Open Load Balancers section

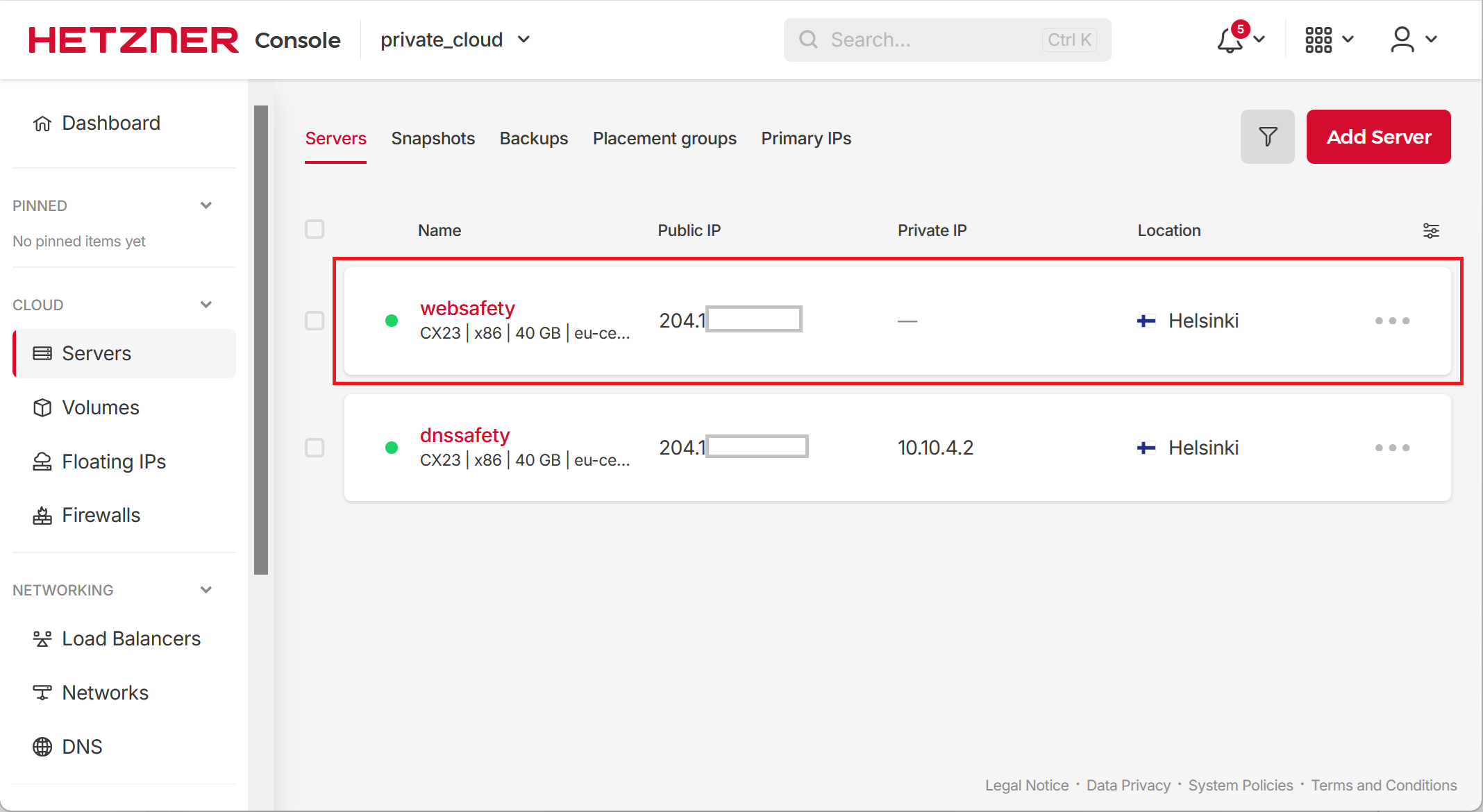tap(117, 638)
